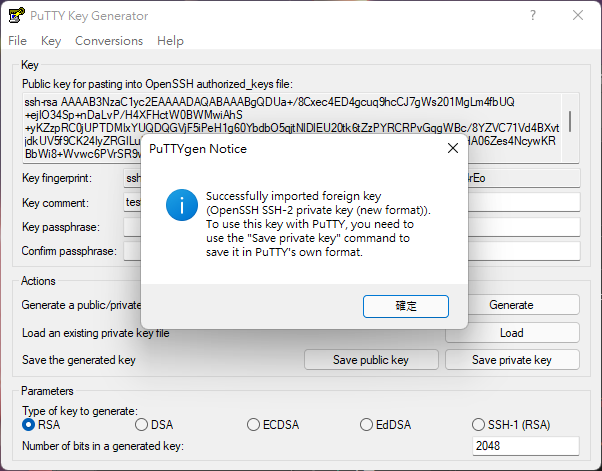Choose the DSA key type option
This screenshot has height=471, width=602.
tap(141, 425)
